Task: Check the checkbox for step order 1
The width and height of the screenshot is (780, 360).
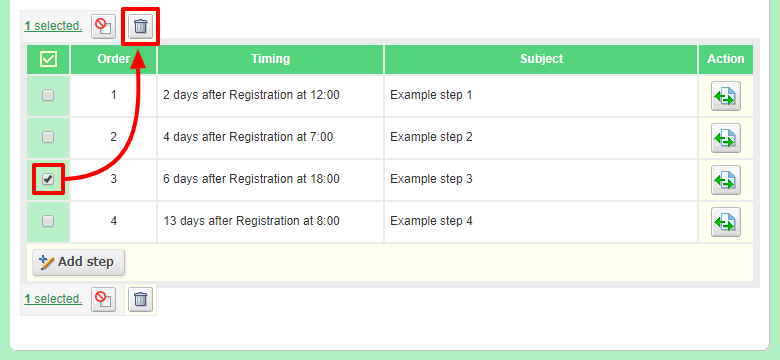Action: 48,95
